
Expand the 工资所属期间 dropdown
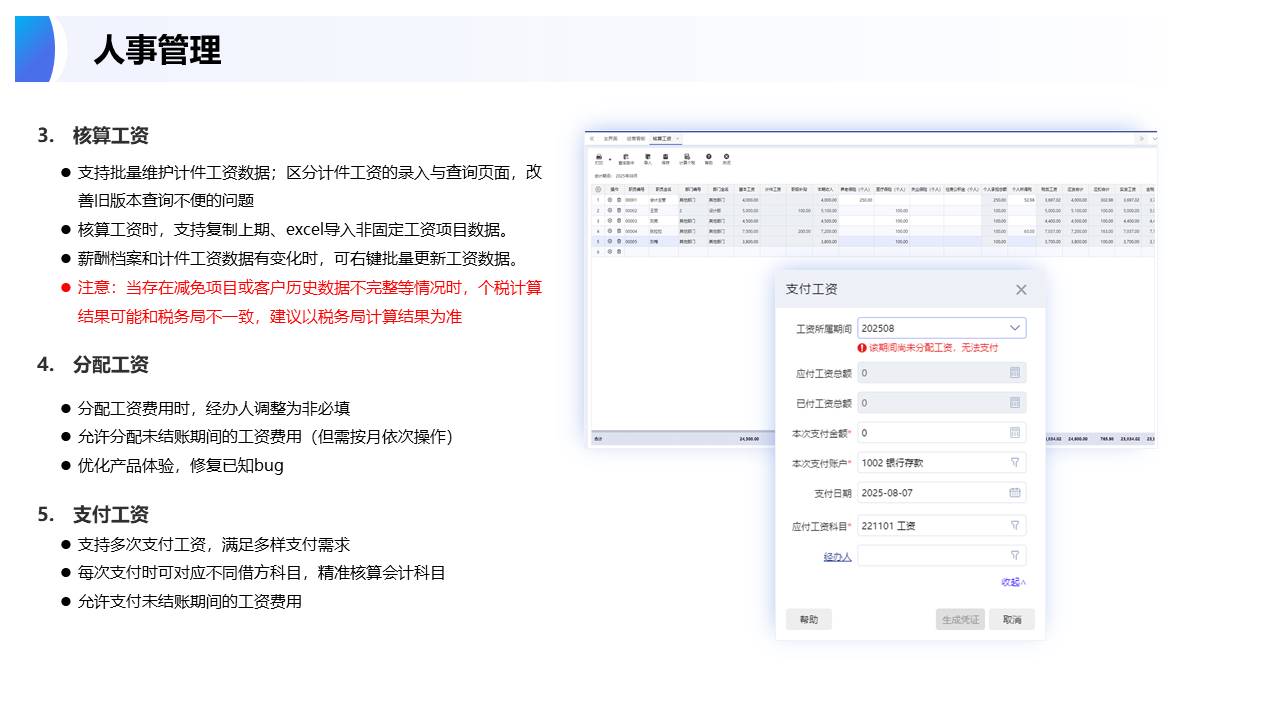[x=1014, y=328]
